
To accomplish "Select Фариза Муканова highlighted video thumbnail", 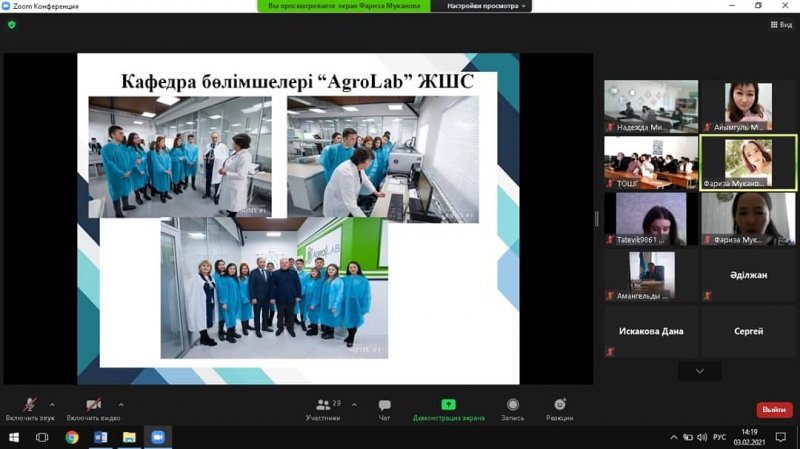I will click(x=747, y=162).
